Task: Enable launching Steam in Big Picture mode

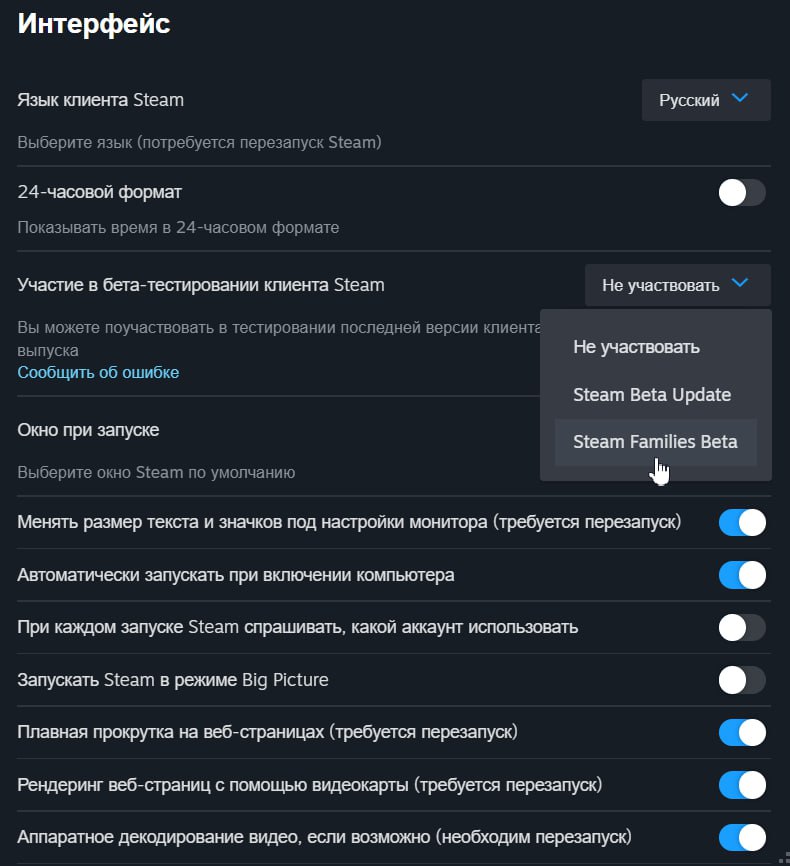Action: click(x=742, y=680)
